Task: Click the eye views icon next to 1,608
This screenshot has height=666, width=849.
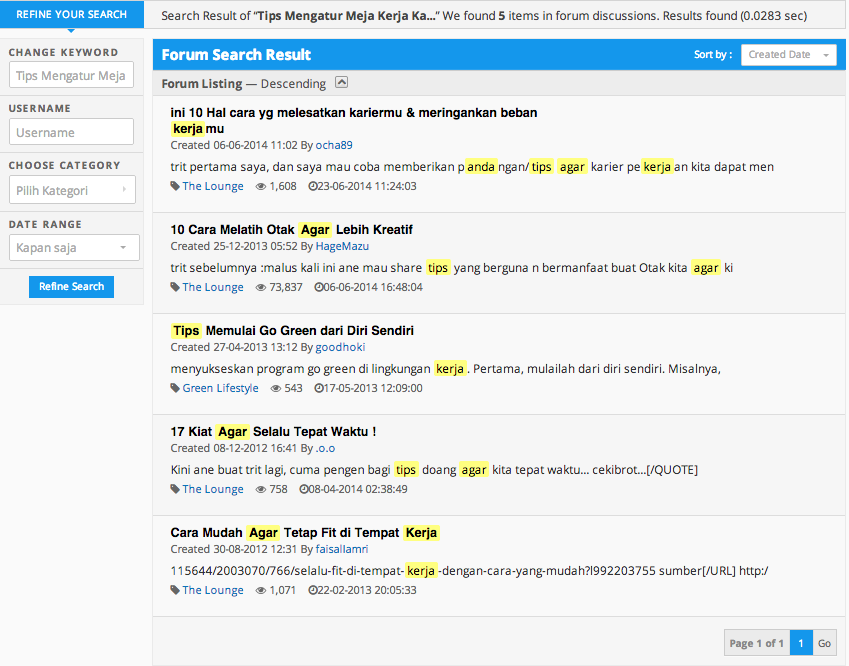Action: [x=260, y=186]
